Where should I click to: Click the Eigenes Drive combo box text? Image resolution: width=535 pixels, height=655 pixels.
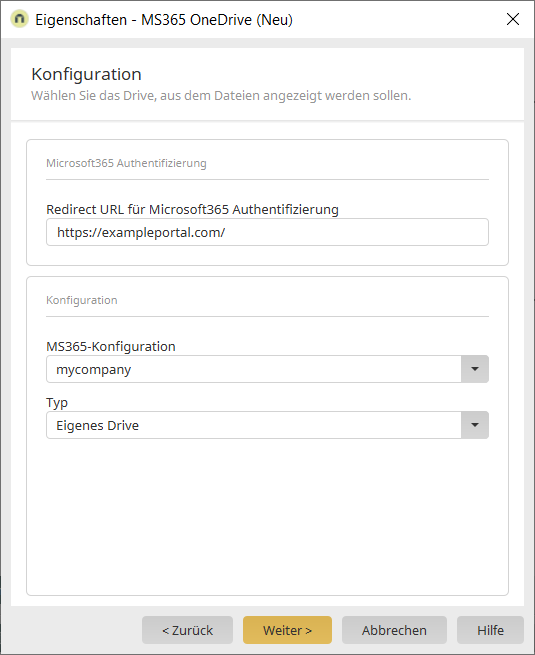[97, 426]
